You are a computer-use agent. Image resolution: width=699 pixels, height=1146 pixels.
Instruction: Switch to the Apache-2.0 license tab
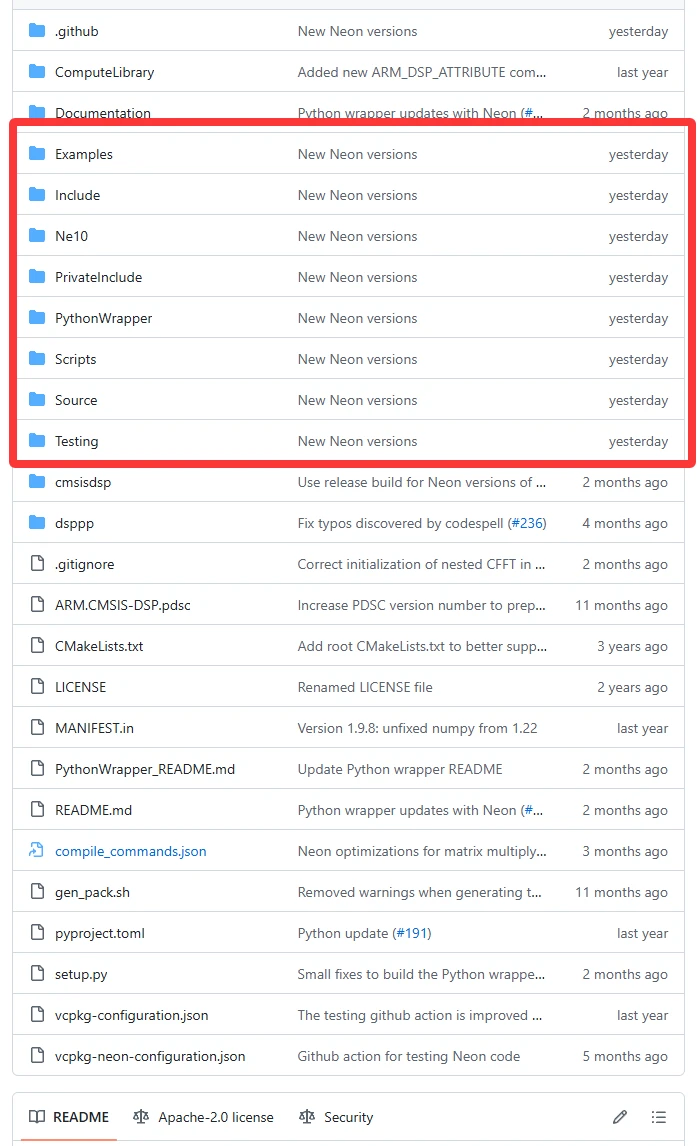point(204,1117)
